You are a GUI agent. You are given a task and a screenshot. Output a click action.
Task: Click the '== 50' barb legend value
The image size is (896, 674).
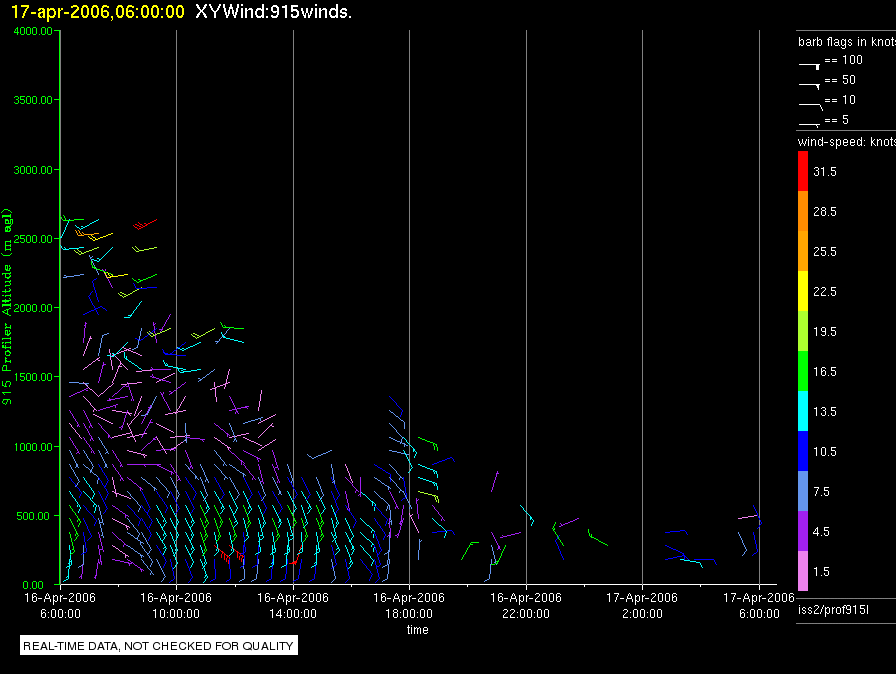point(840,80)
